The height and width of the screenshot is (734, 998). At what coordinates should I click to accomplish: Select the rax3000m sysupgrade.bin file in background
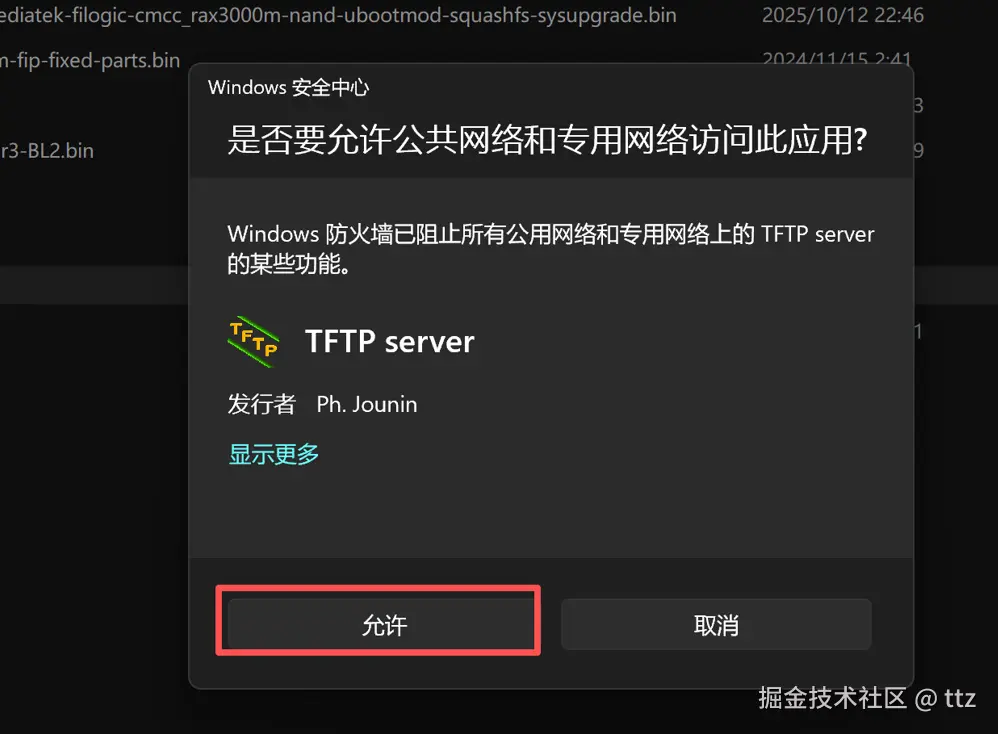338,15
